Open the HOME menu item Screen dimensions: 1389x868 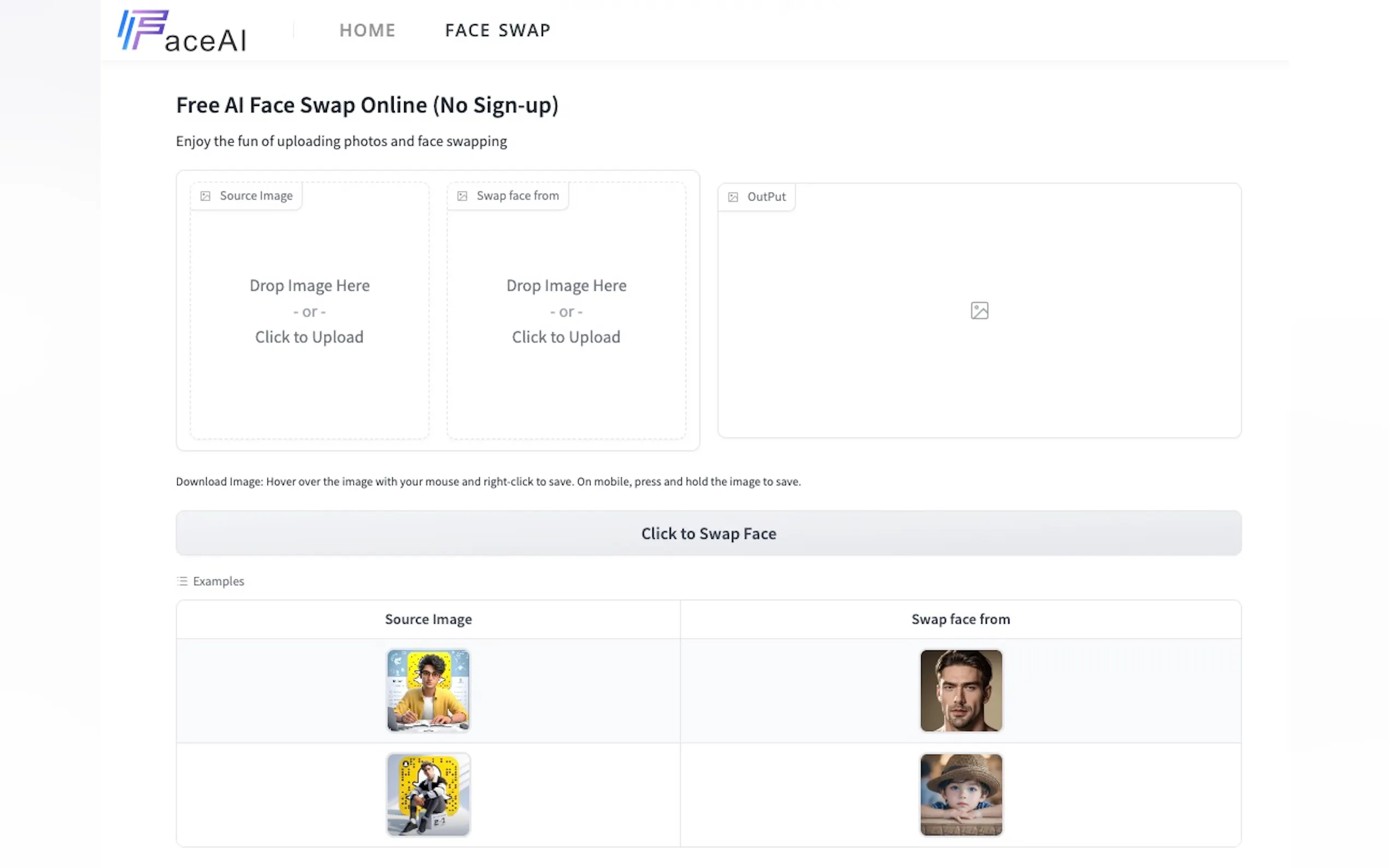(367, 31)
